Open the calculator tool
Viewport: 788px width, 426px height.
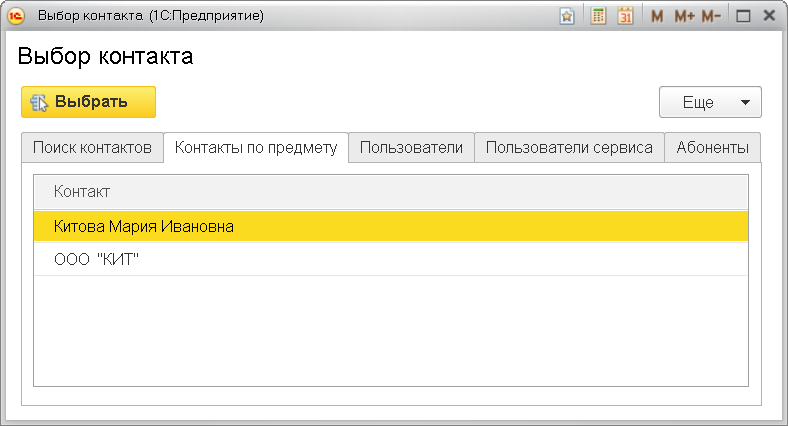[599, 16]
